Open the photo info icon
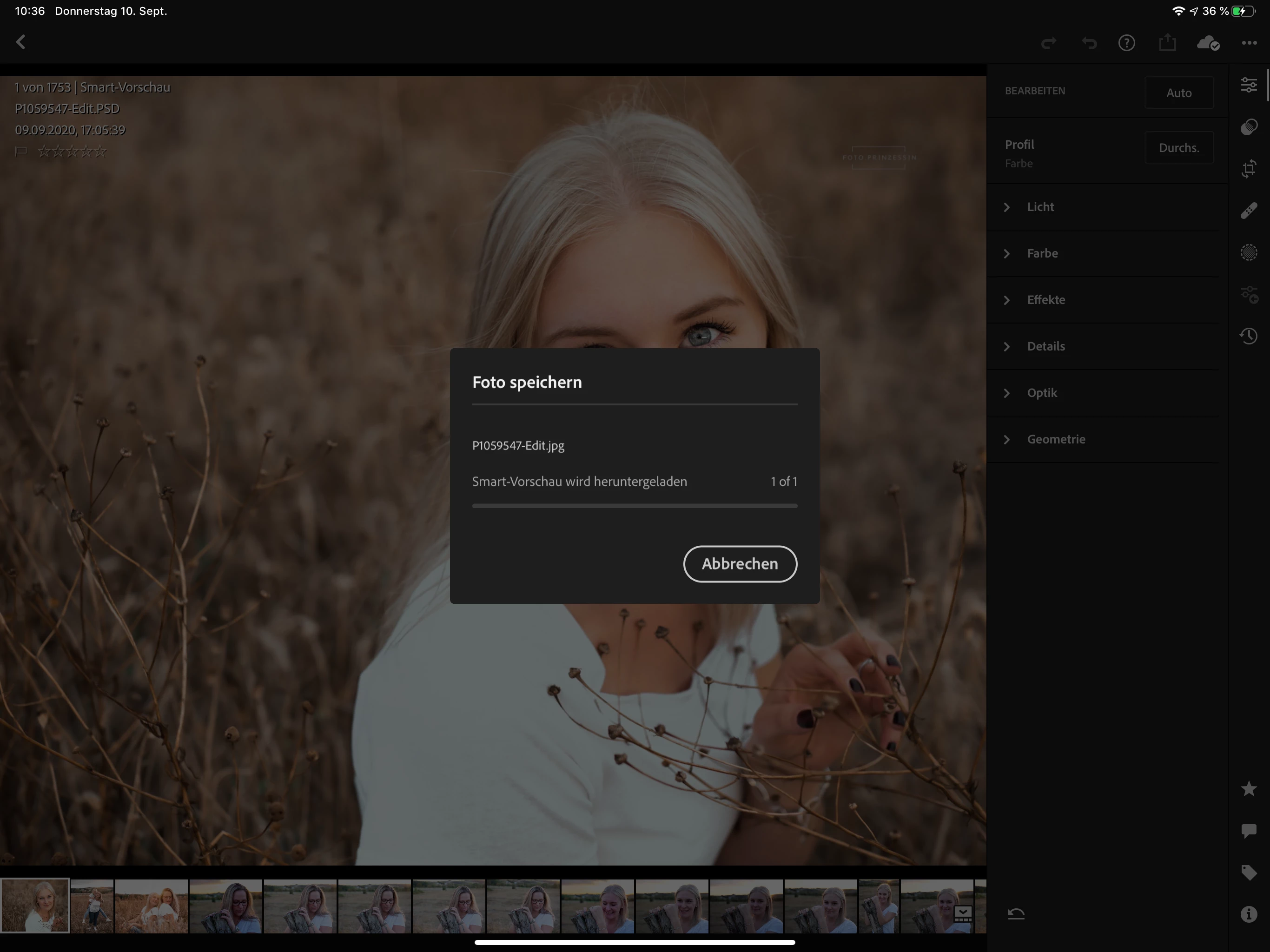 (x=1249, y=914)
